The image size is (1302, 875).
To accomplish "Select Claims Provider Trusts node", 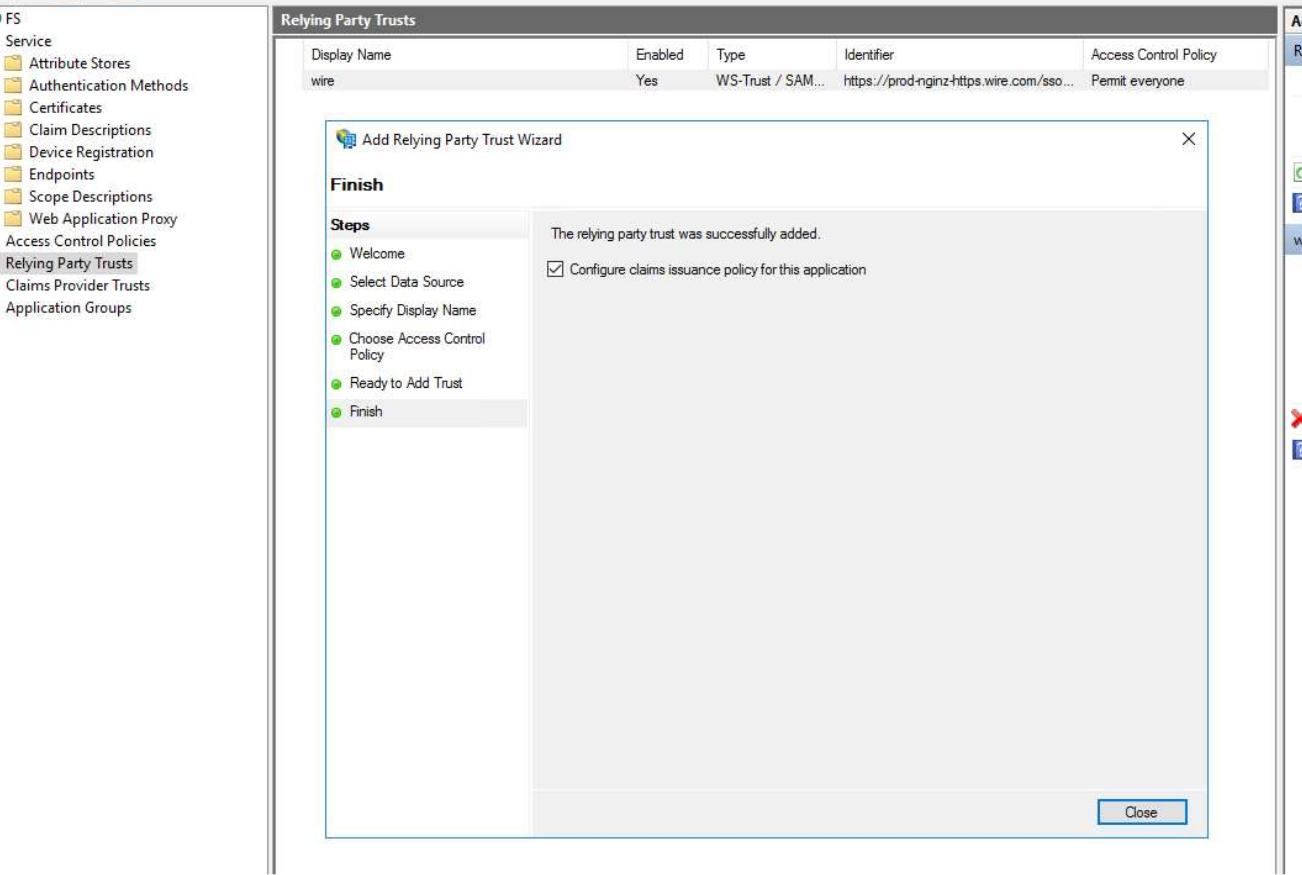I will [x=78, y=285].
